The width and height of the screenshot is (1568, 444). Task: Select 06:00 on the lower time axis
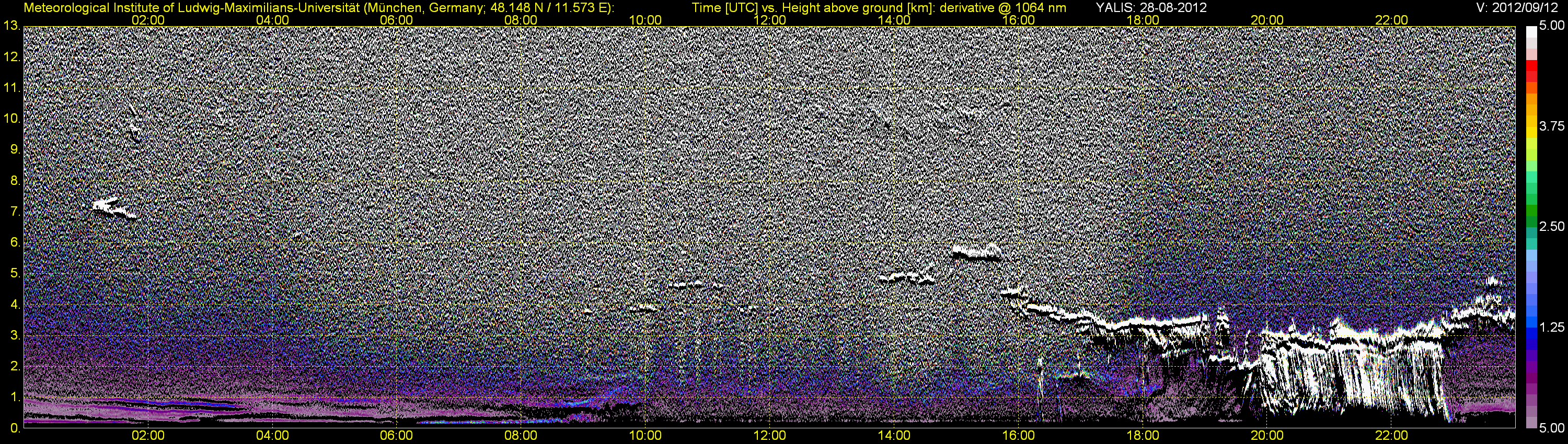click(x=396, y=436)
